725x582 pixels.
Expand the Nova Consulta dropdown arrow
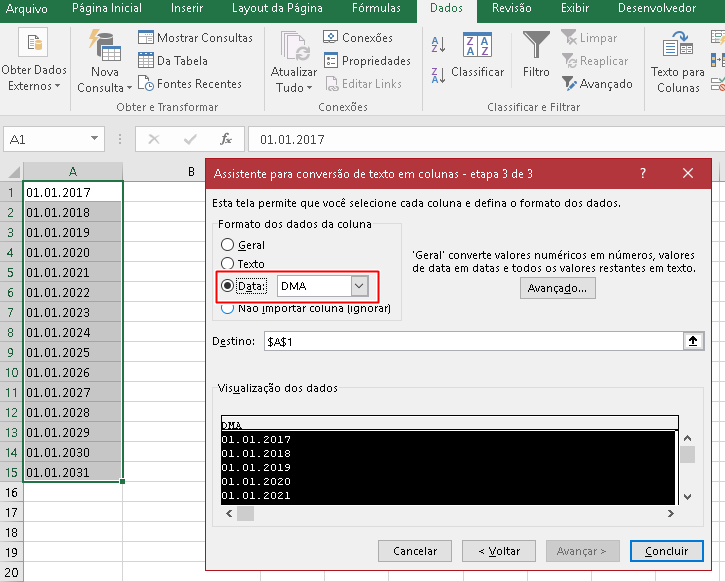point(129,88)
